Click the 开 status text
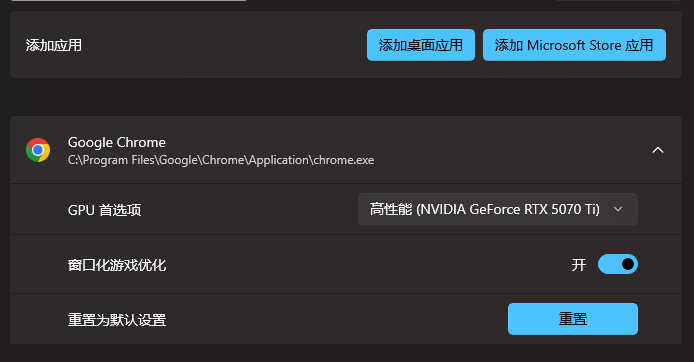 coord(579,265)
